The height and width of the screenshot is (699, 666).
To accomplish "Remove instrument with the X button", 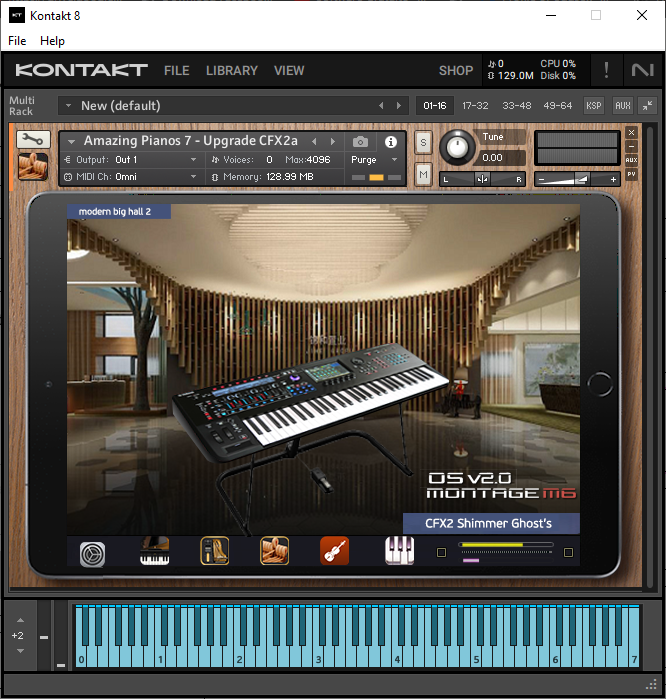I will pos(631,132).
